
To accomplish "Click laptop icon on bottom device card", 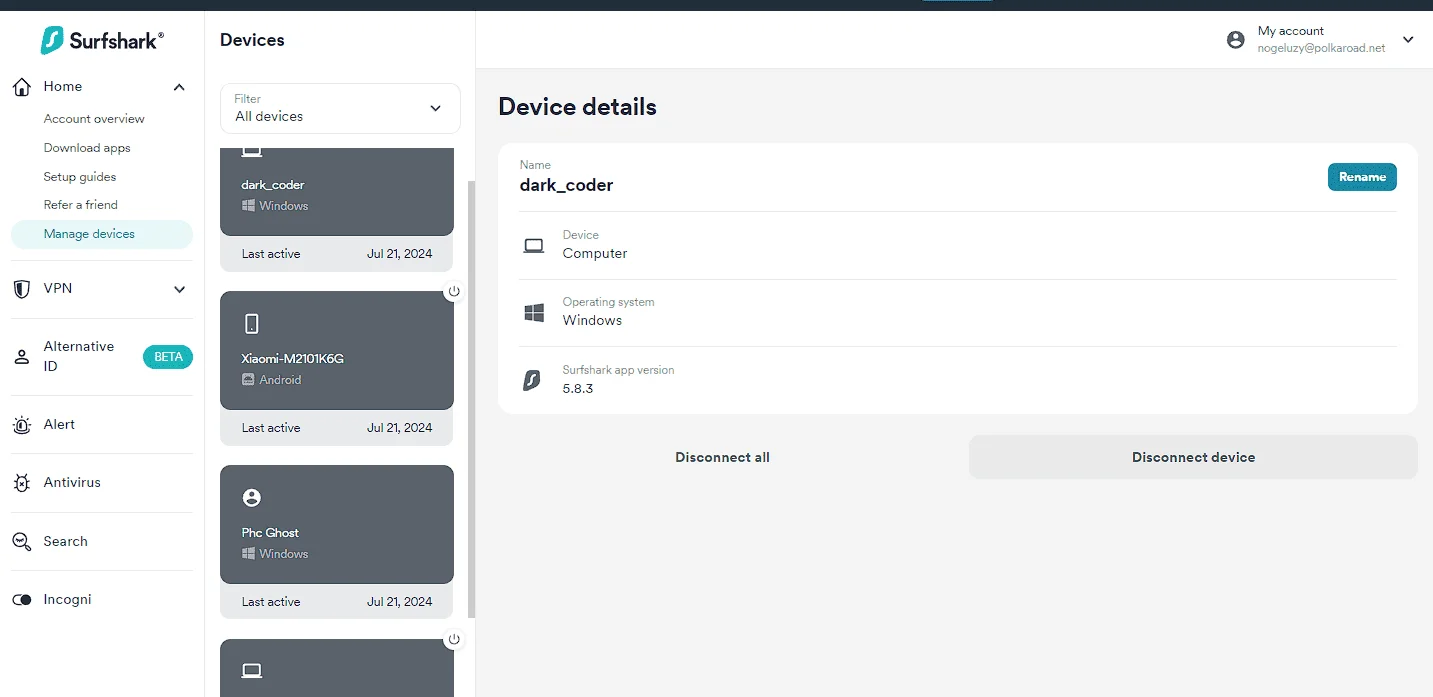I will 252,670.
